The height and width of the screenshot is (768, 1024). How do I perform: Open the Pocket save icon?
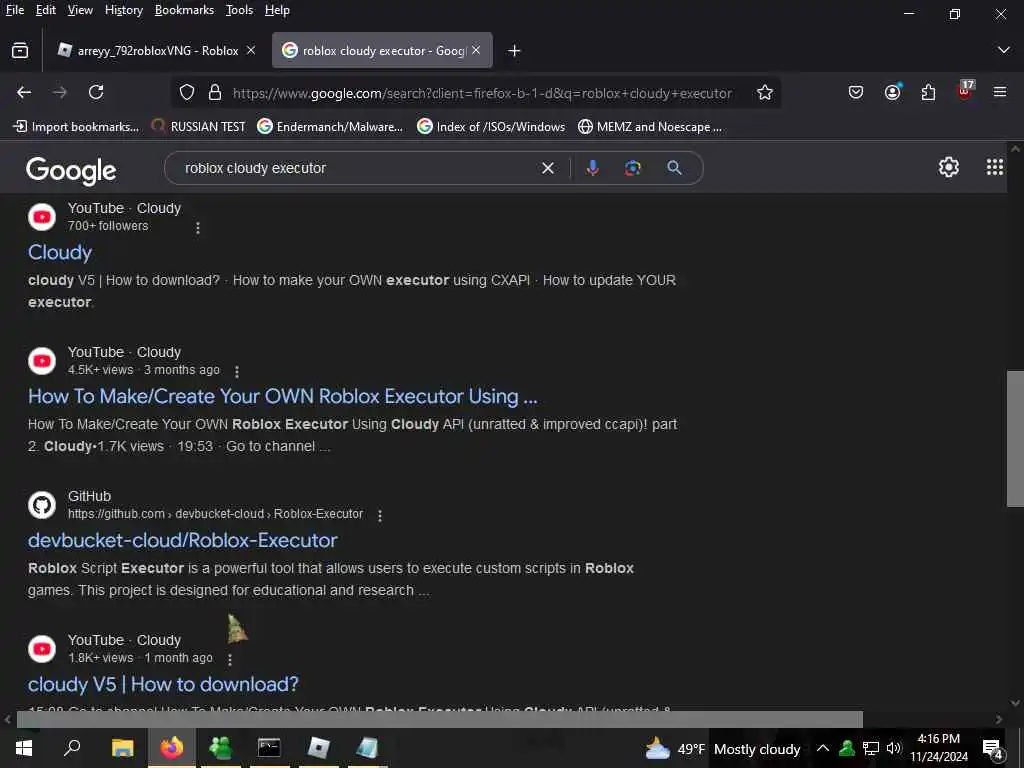pos(856,93)
